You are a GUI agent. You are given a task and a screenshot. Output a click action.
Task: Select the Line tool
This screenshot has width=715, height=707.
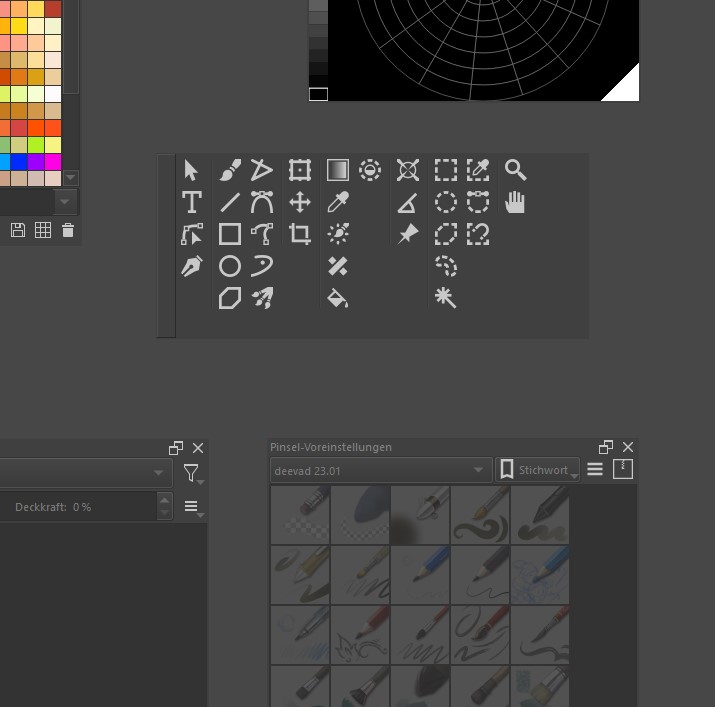(230, 202)
